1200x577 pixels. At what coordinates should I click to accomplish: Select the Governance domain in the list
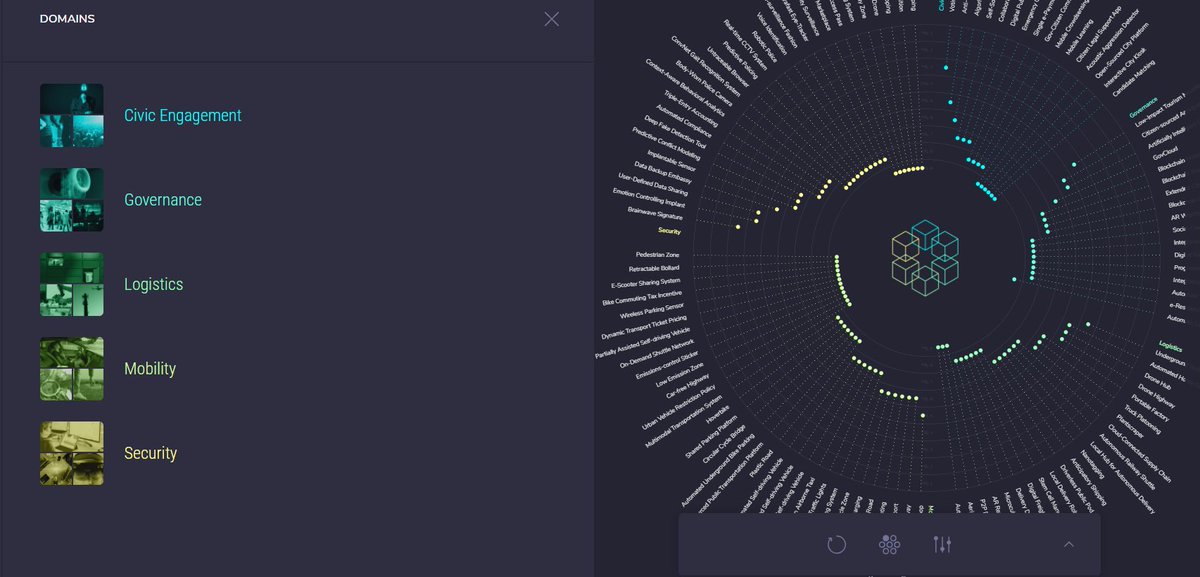click(162, 199)
